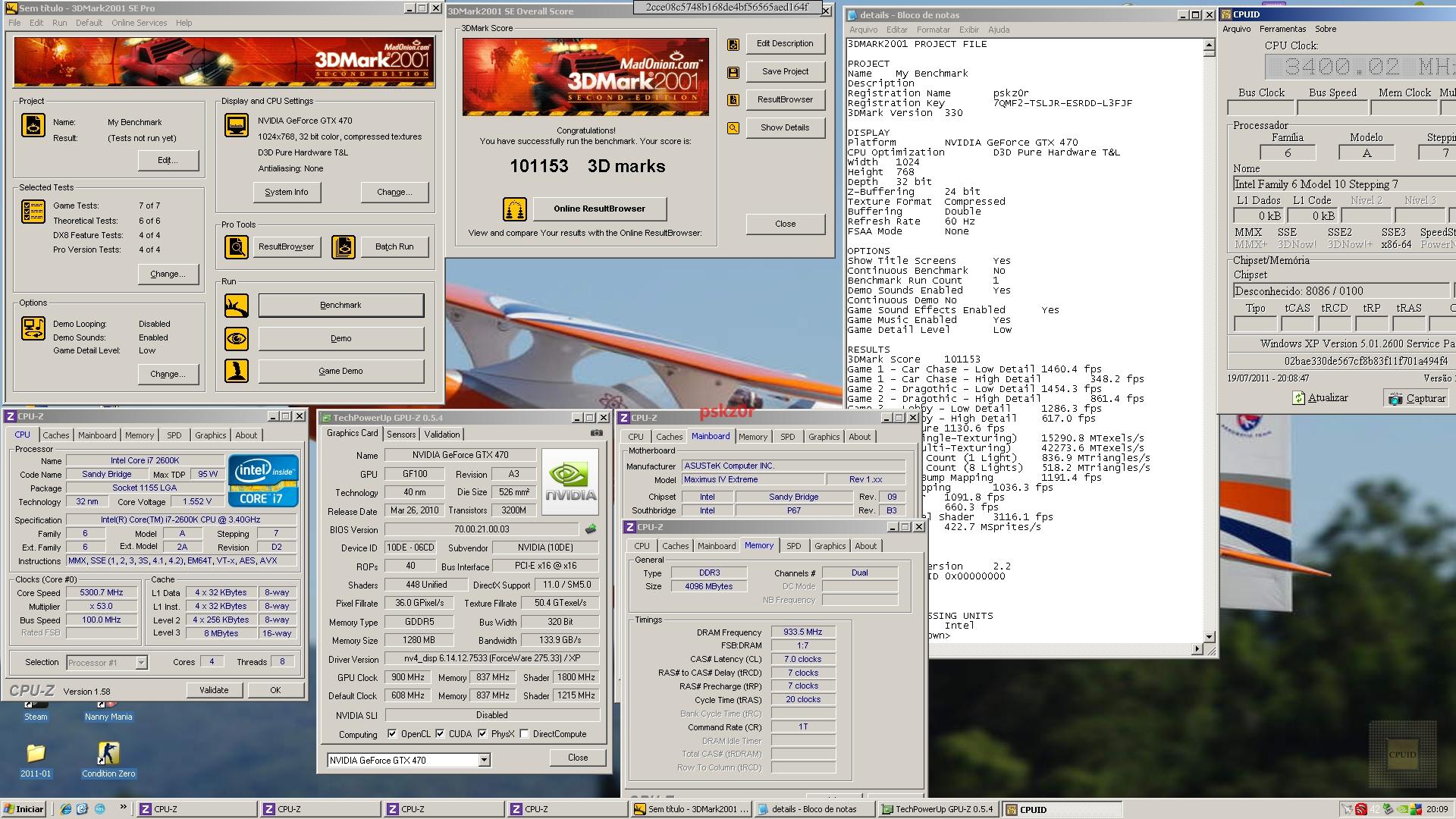Click the Validate button in CPU-Z
This screenshot has height=819, width=1456.
214,691
